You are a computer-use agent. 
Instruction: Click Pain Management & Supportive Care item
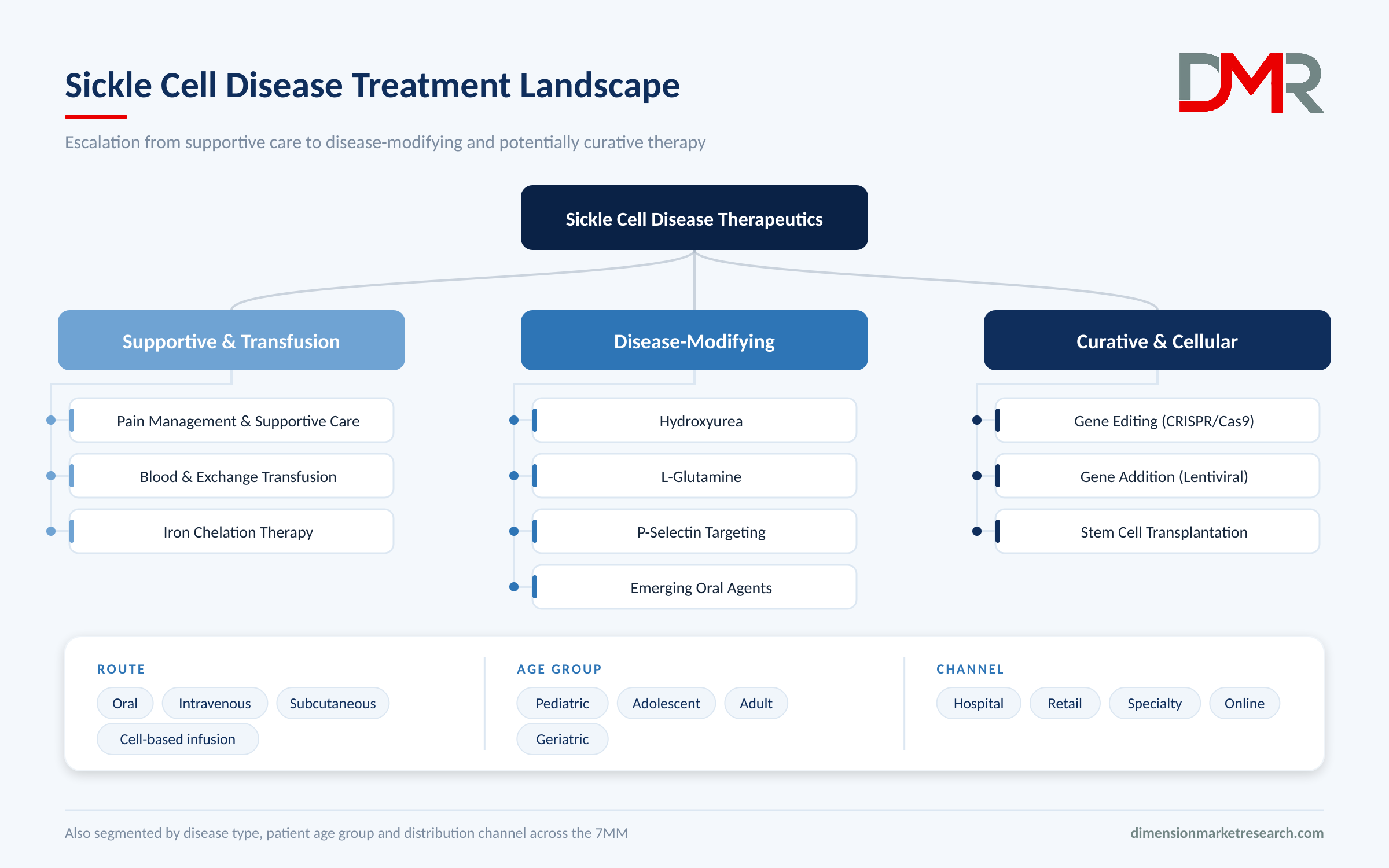tap(231, 420)
